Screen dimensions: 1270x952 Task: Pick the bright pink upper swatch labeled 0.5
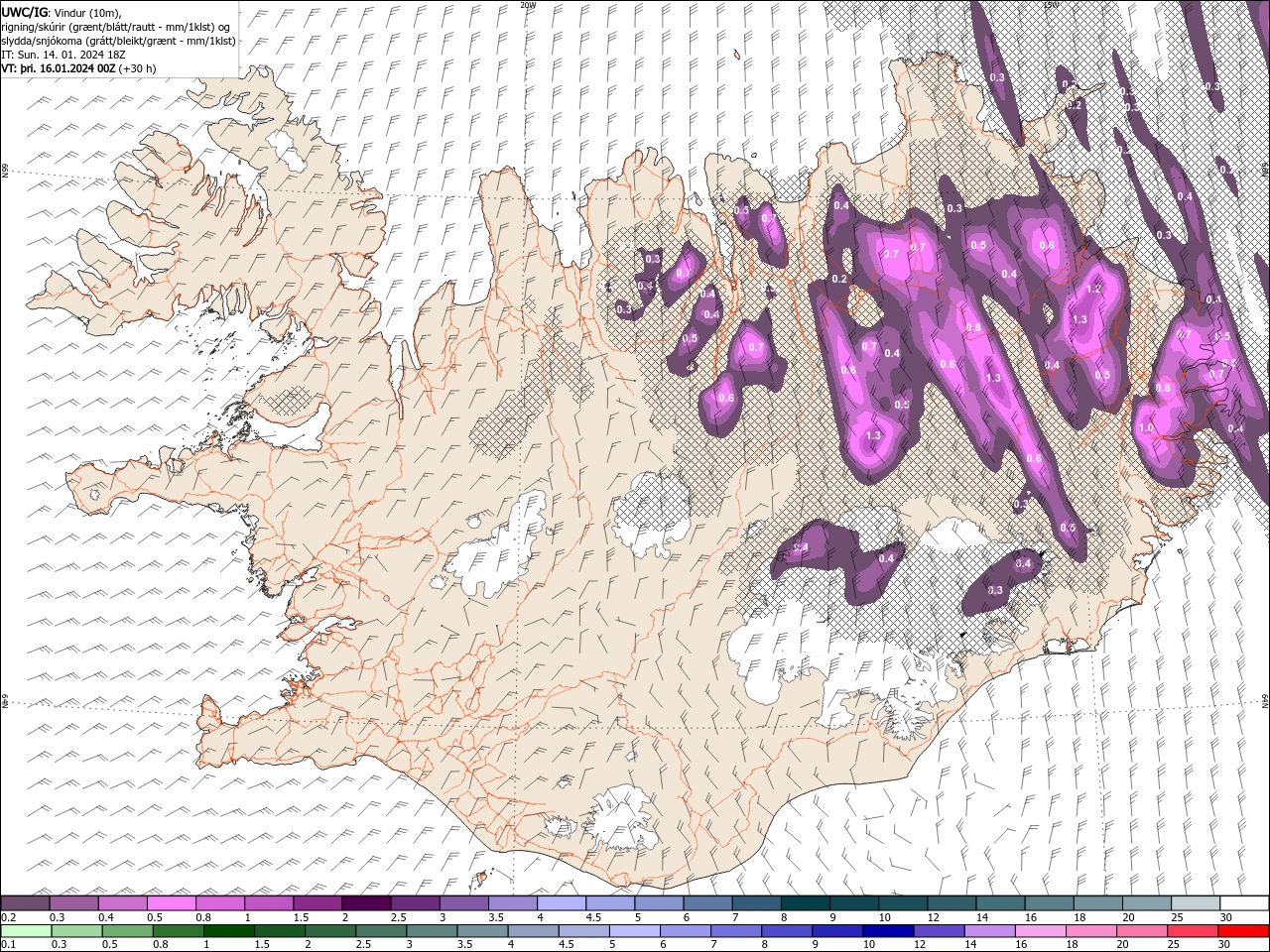171,903
